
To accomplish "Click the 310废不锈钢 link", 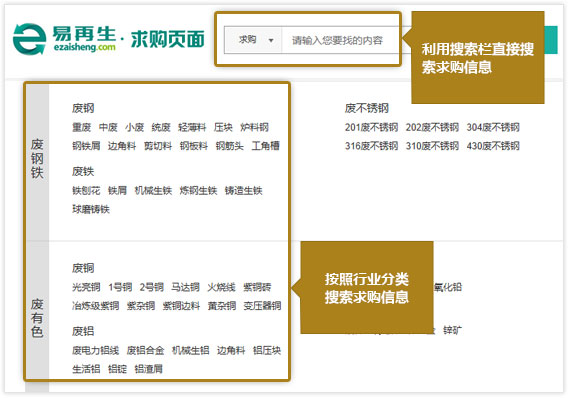I will pos(433,146).
